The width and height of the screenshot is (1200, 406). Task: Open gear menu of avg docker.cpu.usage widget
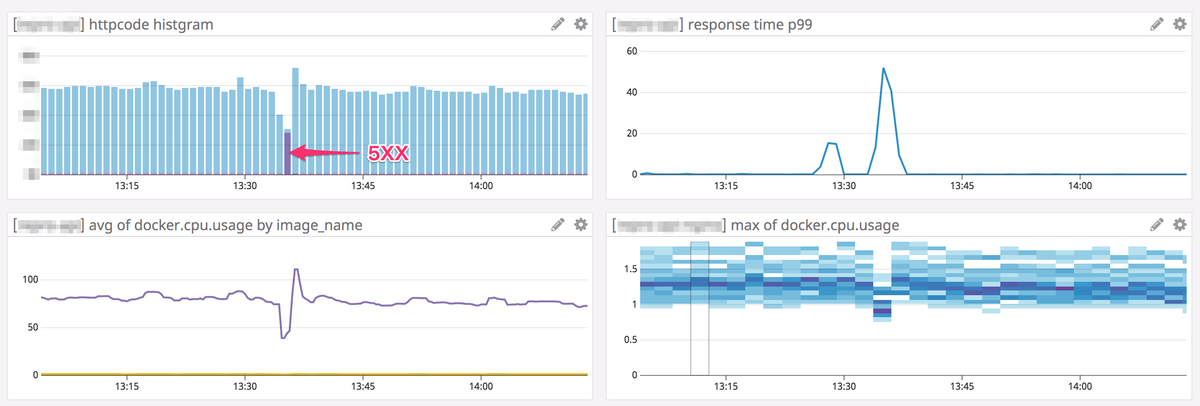tap(580, 225)
